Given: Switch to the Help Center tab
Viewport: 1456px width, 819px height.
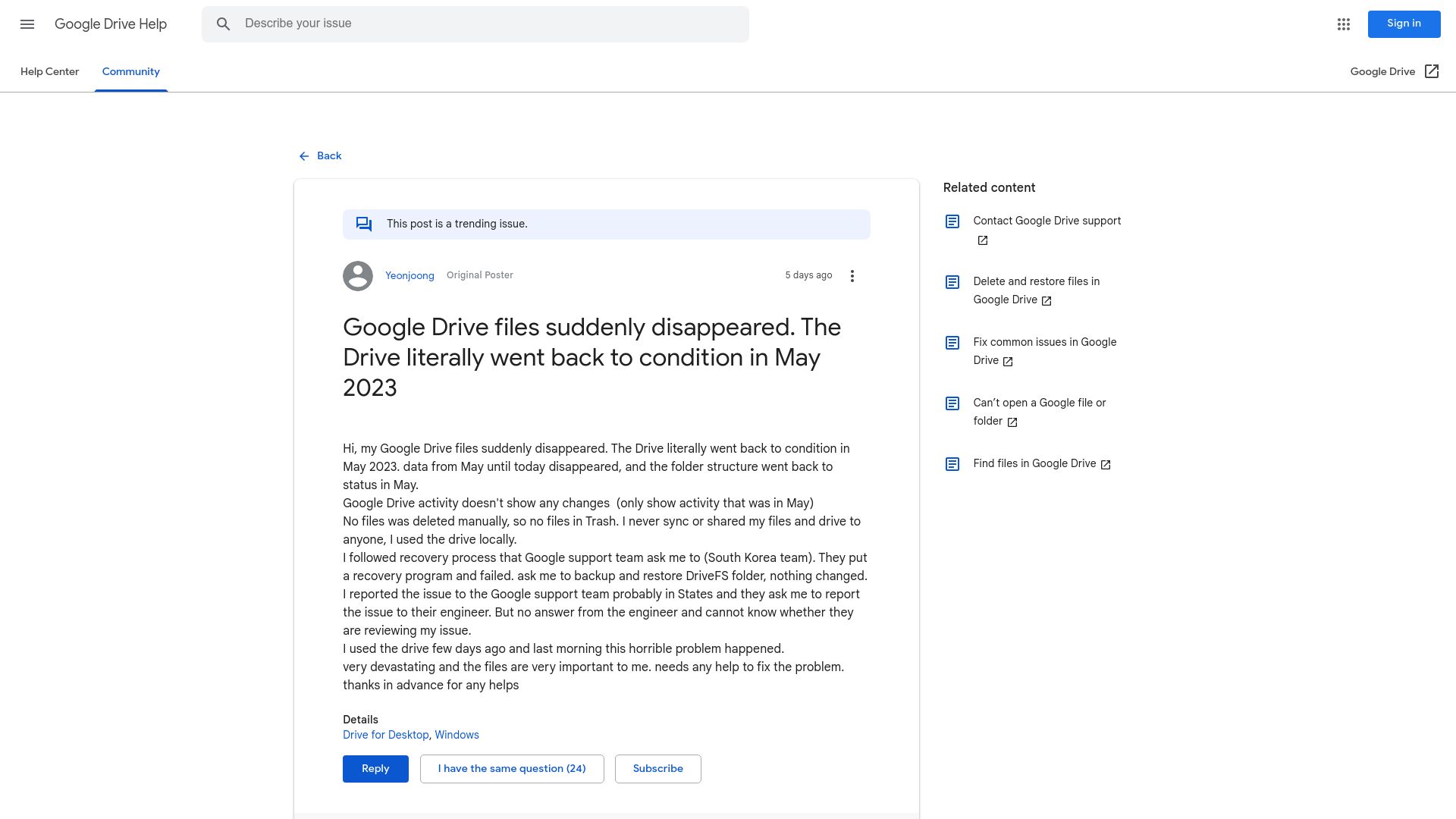Looking at the screenshot, I should click(49, 71).
